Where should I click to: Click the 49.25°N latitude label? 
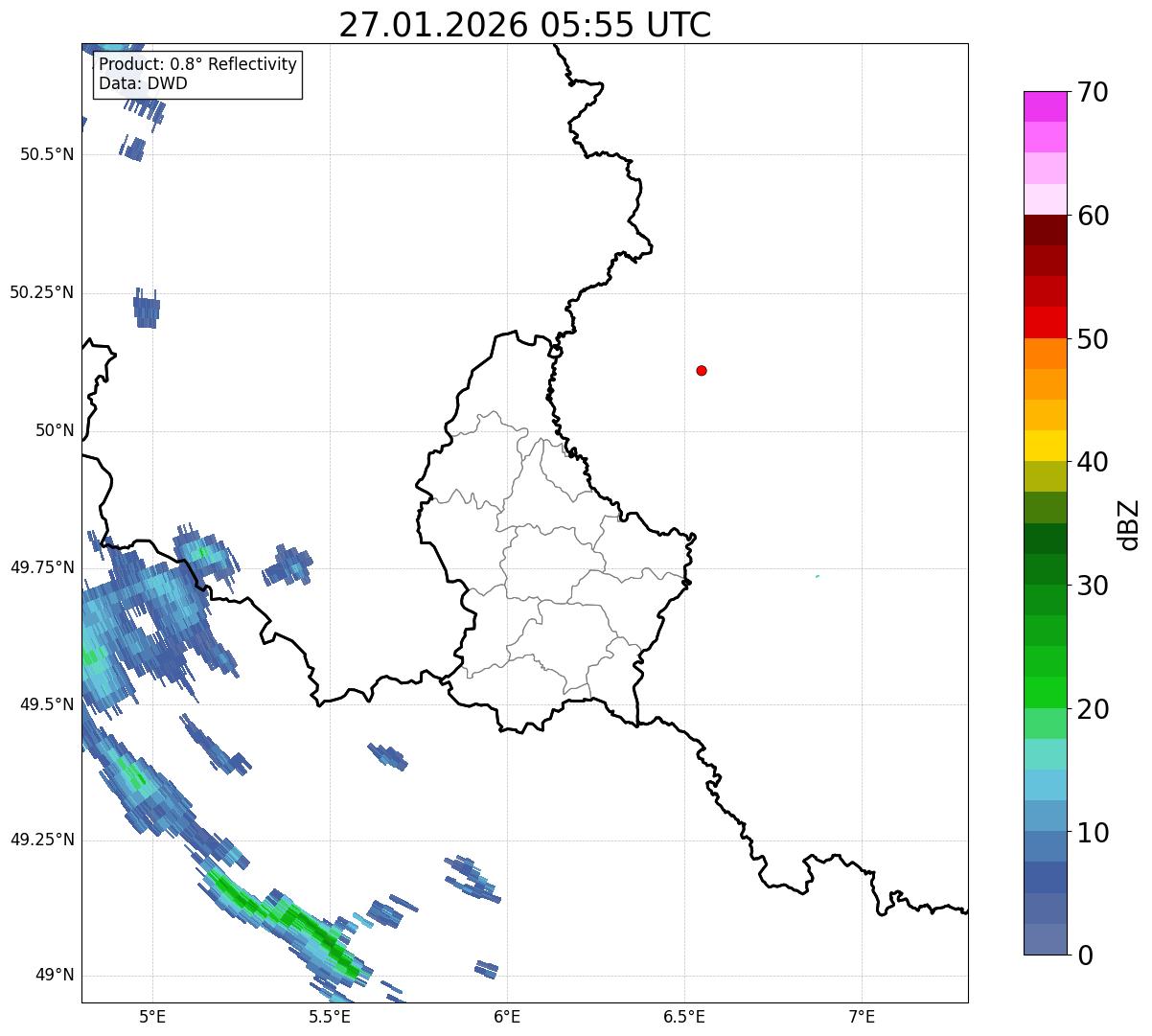click(42, 840)
